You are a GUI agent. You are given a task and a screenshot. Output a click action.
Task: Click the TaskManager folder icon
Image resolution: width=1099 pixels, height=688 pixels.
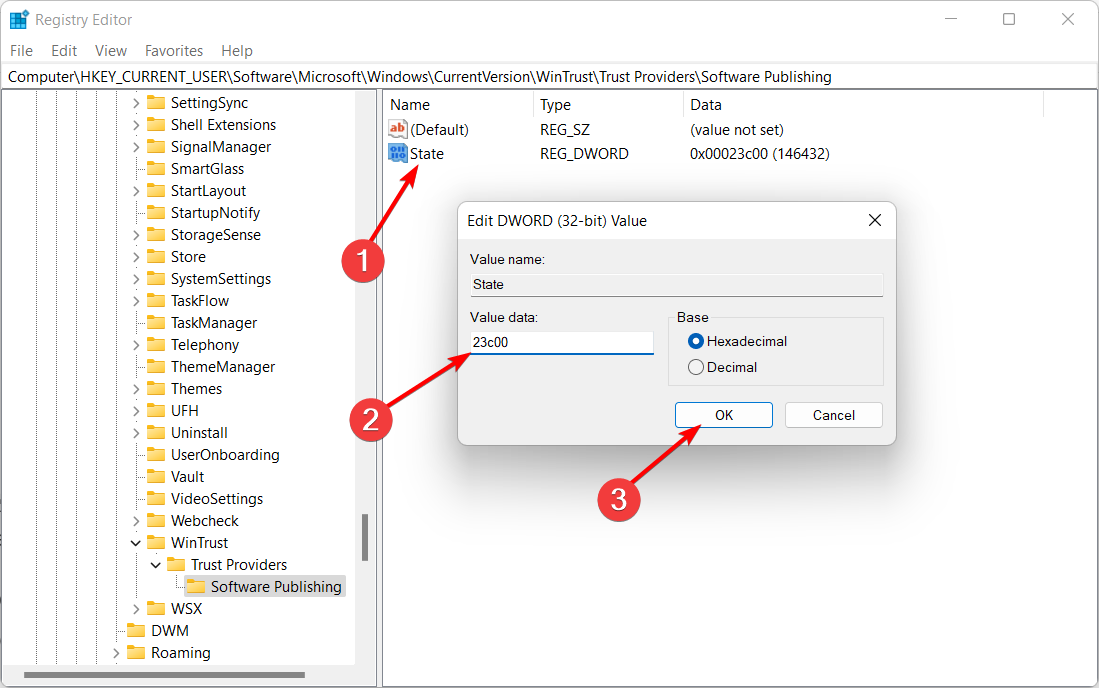[x=156, y=323]
